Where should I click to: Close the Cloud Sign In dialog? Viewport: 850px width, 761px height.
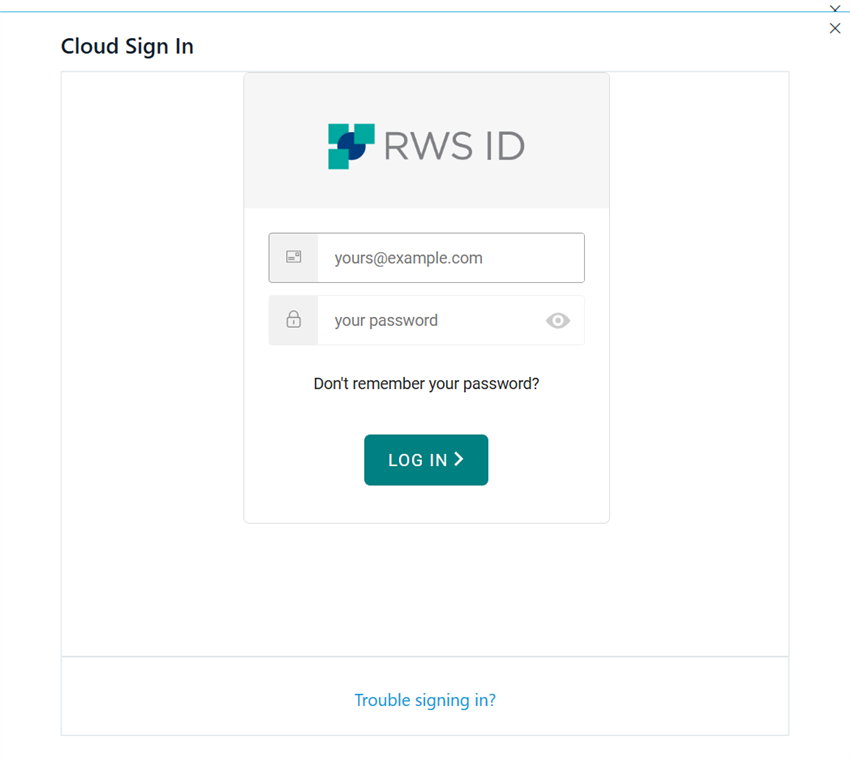(x=835, y=28)
